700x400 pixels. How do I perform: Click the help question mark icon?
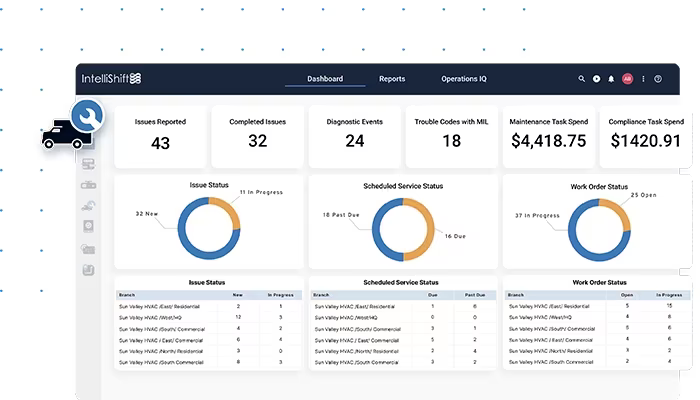[658, 79]
